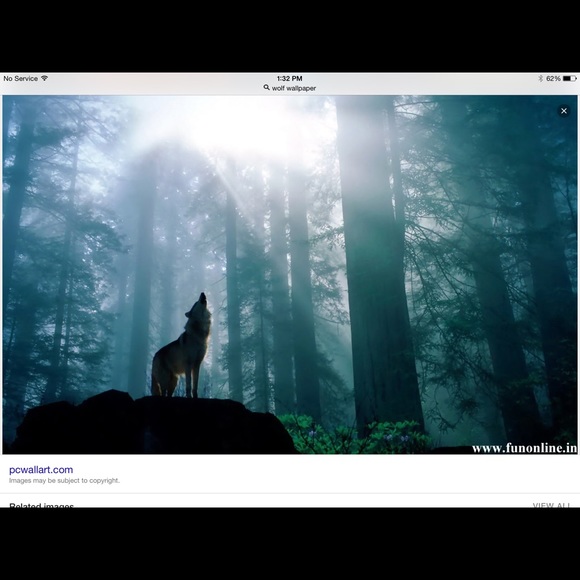Click the 'wolf wallpaper' search text
Viewport: 580px width, 580px height.
(294, 88)
